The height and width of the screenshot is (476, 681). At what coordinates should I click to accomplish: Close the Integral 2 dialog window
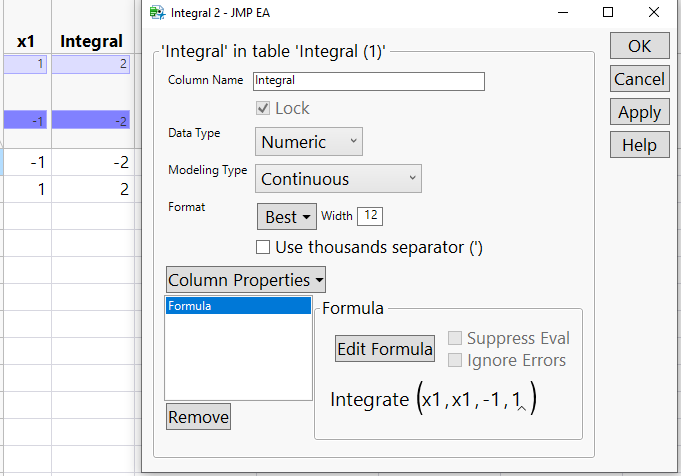(653, 13)
